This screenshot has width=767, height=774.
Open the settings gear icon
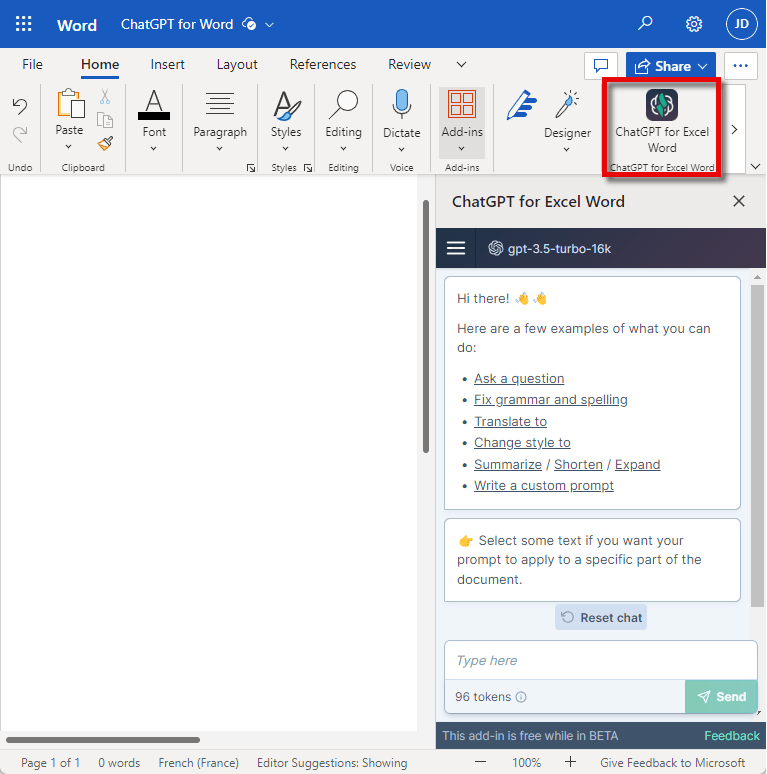point(694,24)
